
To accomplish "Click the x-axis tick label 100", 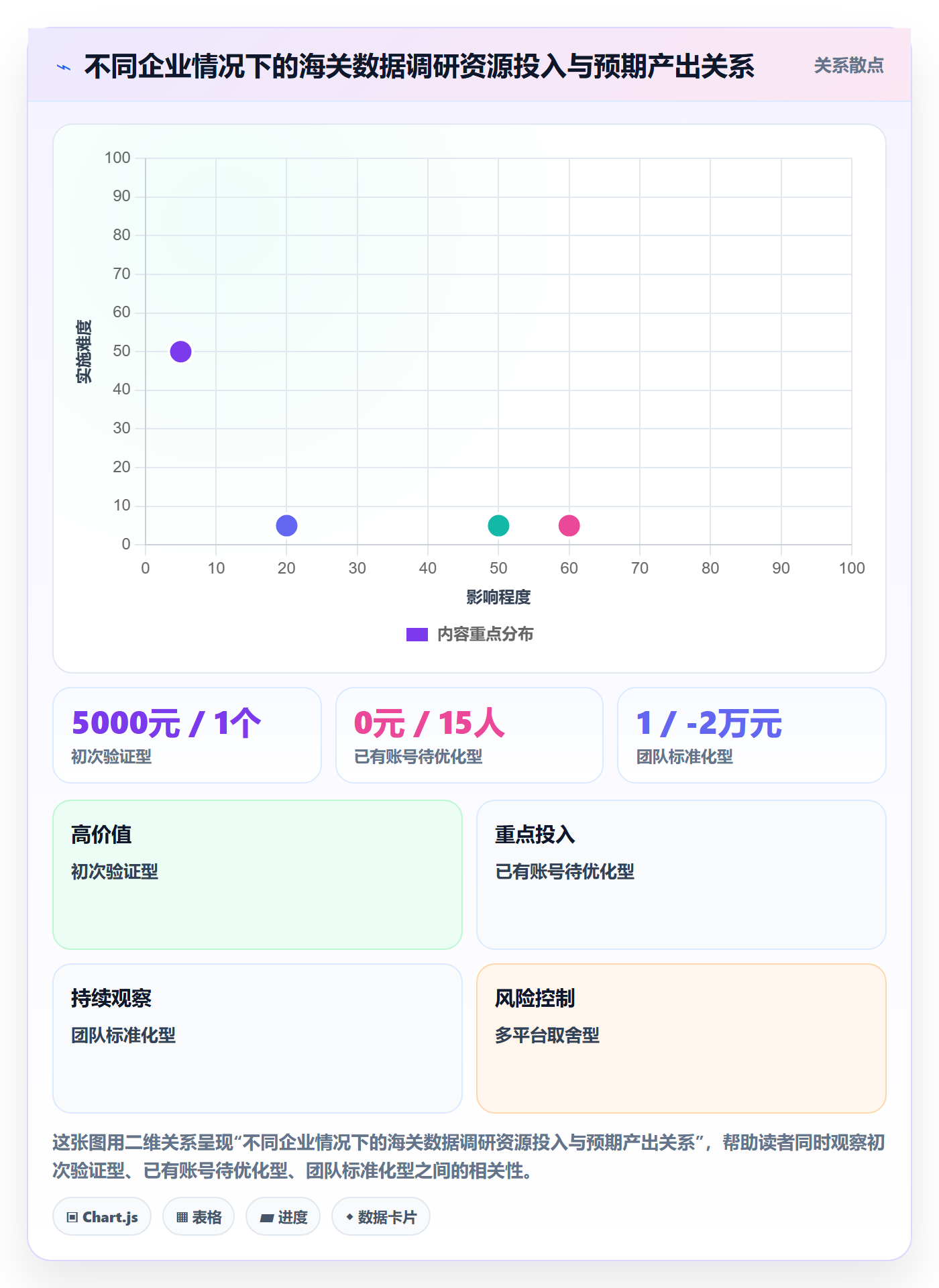I will tap(852, 568).
